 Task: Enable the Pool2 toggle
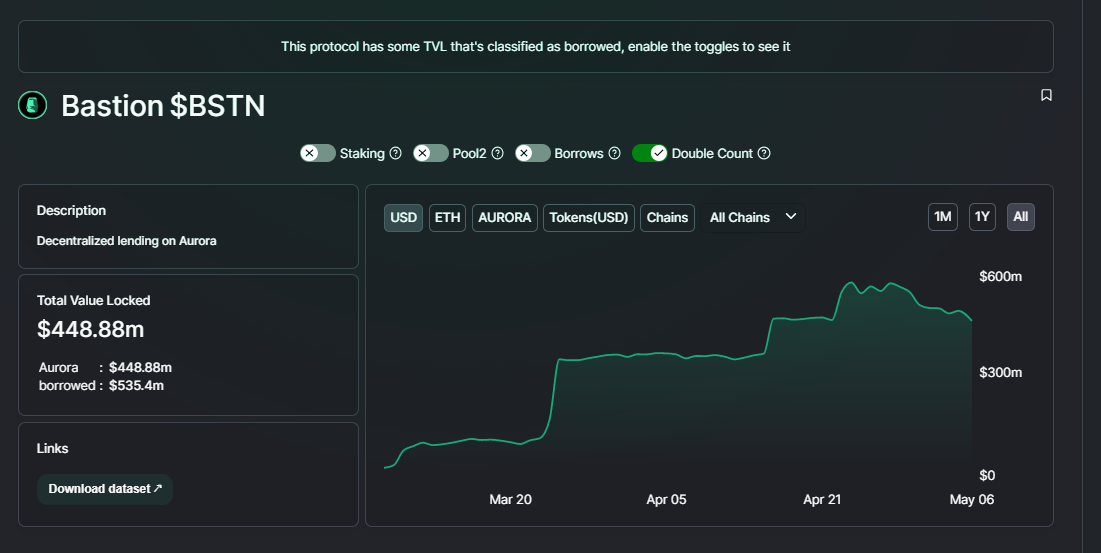click(430, 153)
